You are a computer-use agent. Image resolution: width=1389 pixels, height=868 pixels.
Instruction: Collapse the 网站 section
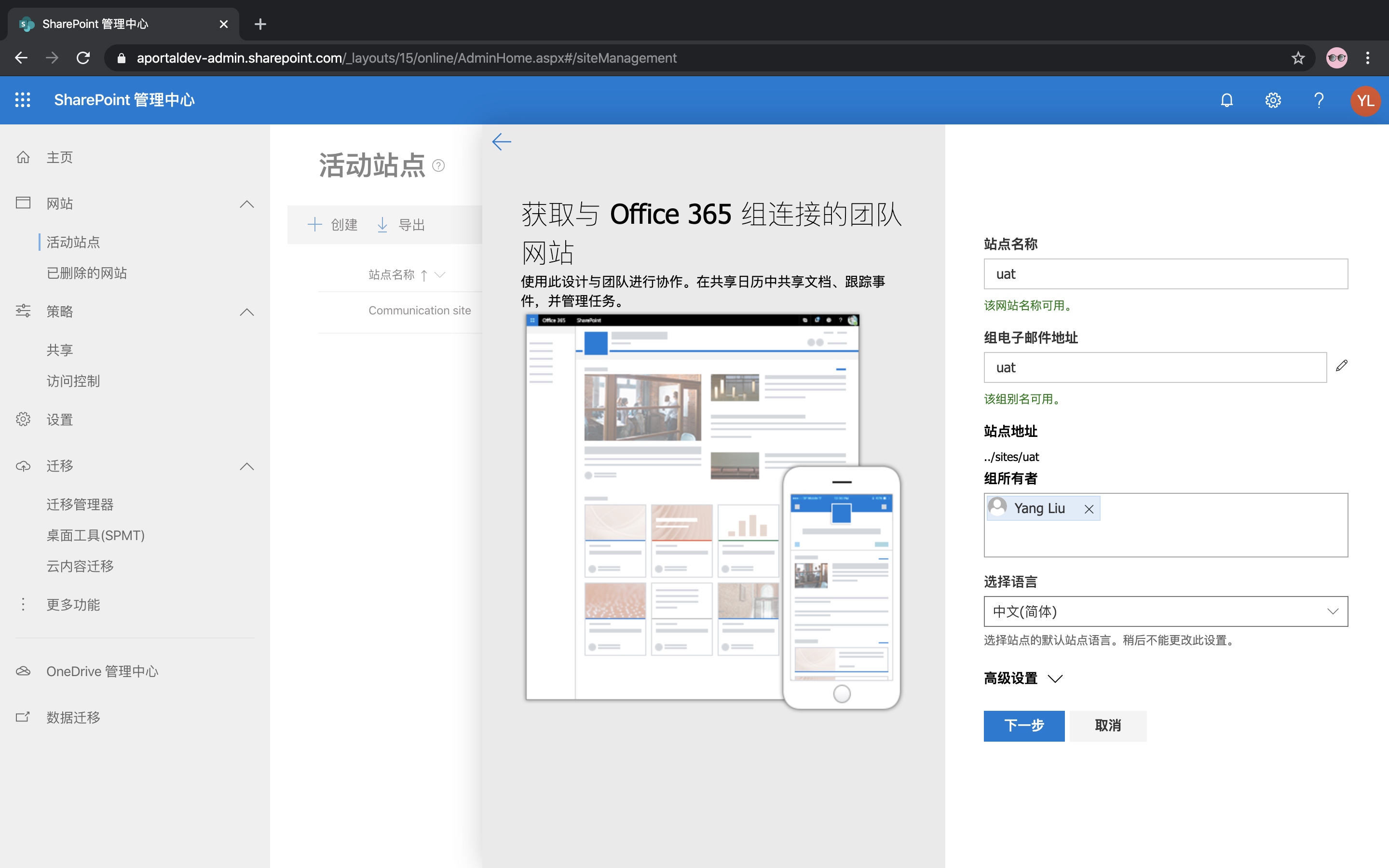247,204
